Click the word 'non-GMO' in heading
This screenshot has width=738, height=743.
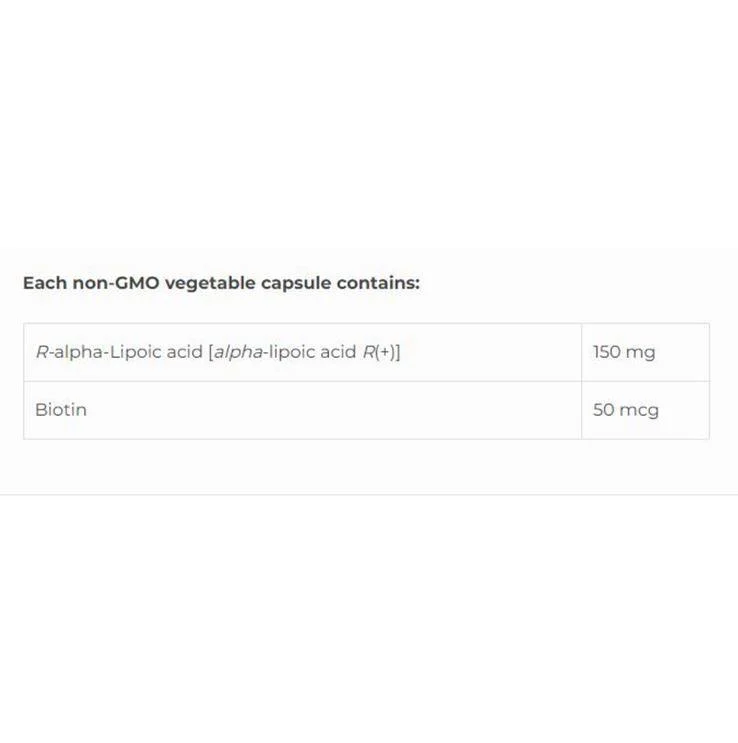pyautogui.click(x=116, y=283)
